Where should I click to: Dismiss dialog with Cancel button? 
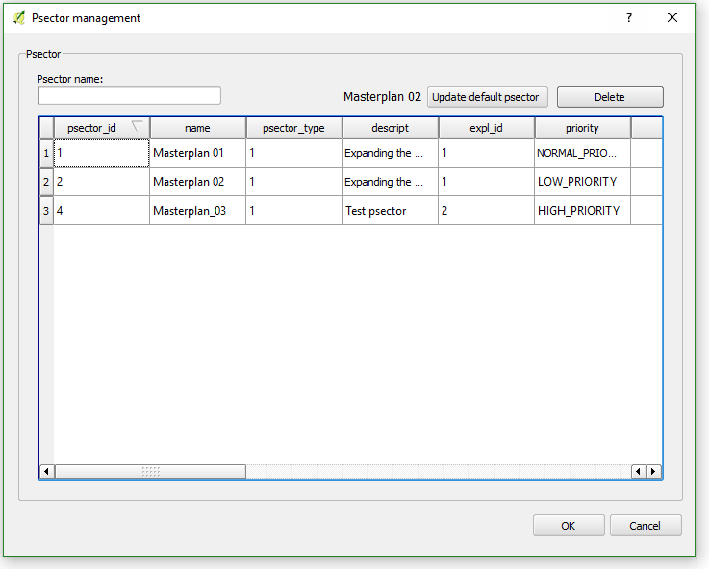[645, 526]
